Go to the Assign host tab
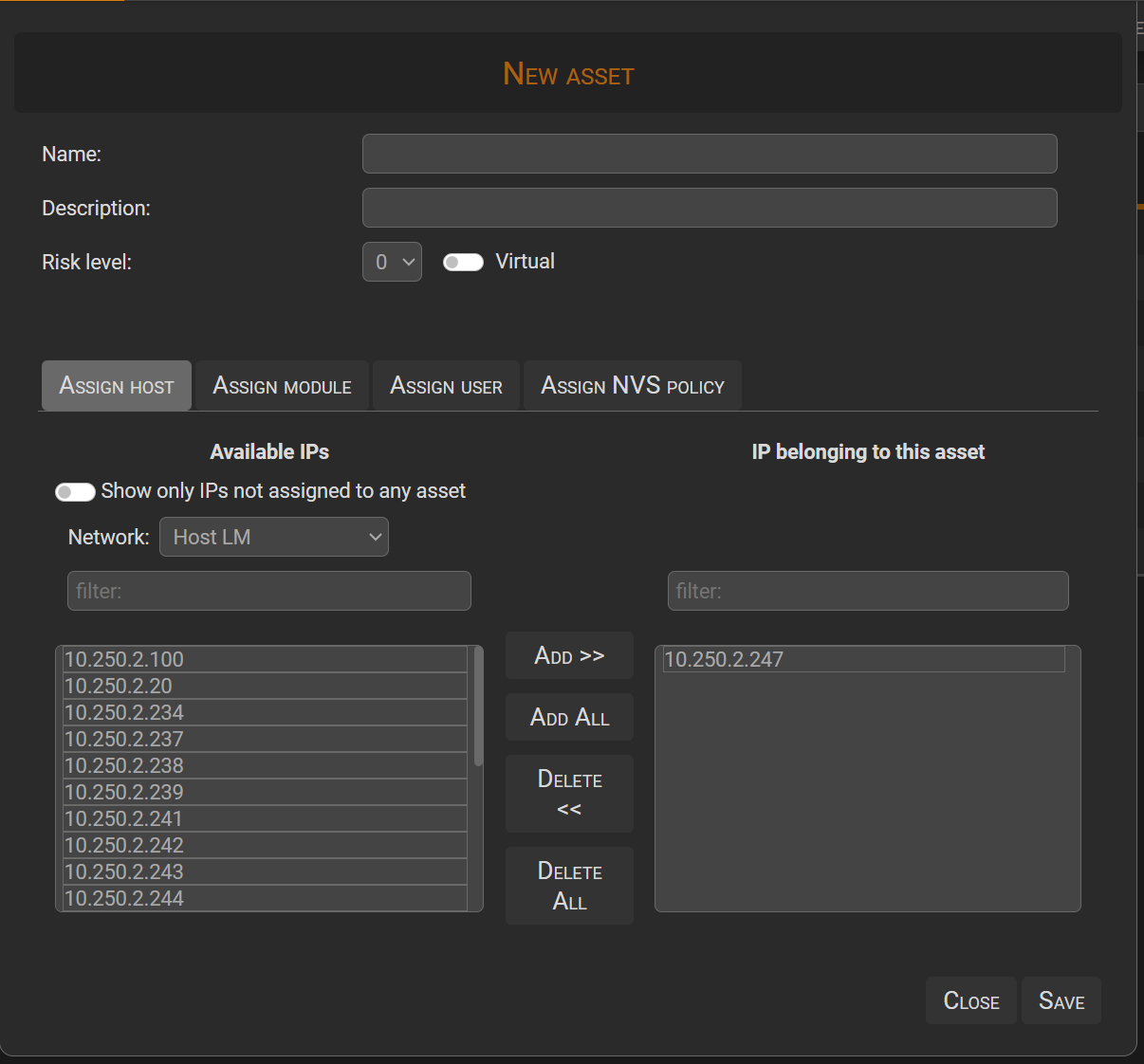Viewport: 1144px width, 1064px height. pyautogui.click(x=116, y=385)
